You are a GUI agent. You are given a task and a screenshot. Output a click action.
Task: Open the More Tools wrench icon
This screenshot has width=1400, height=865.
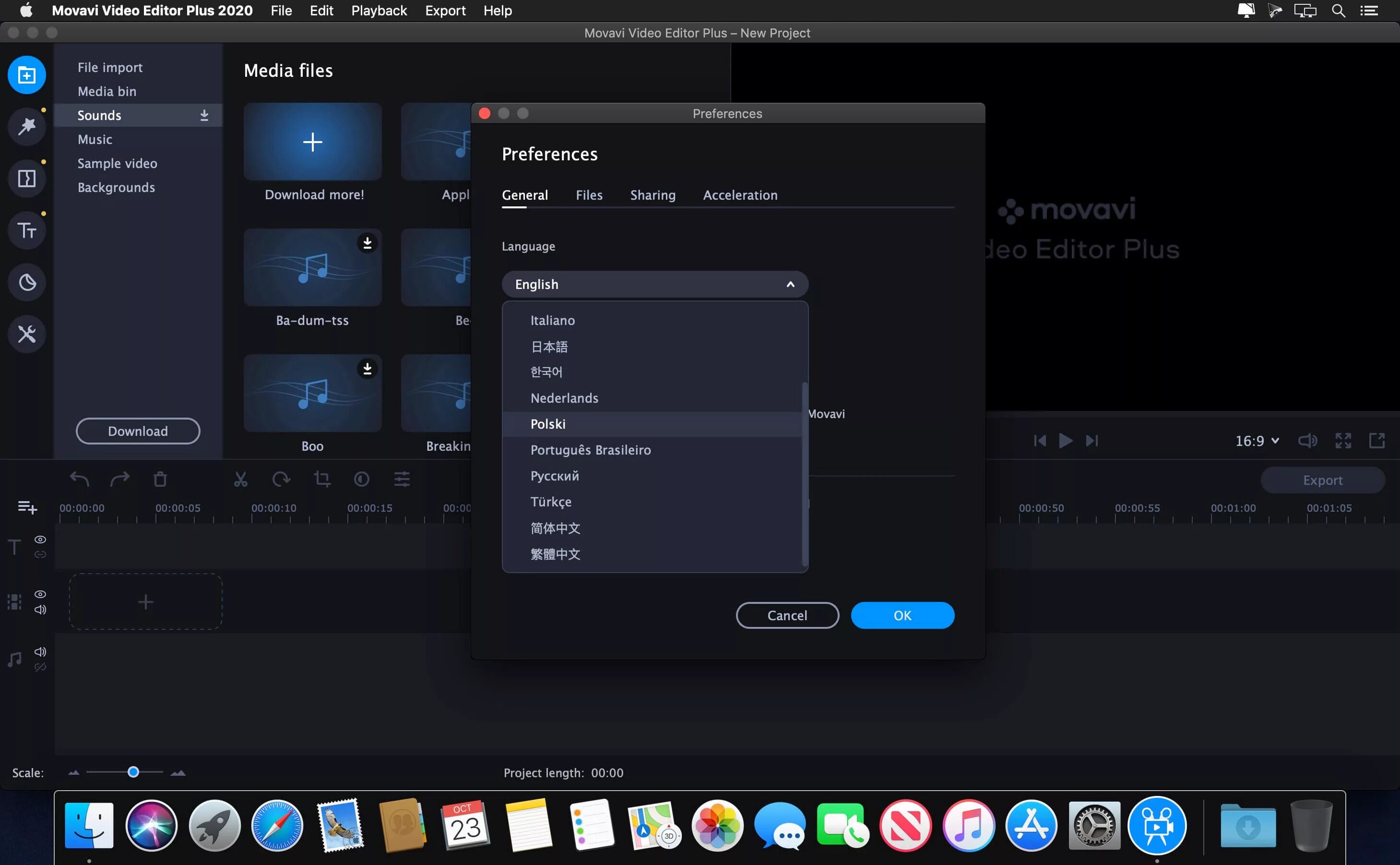(26, 334)
